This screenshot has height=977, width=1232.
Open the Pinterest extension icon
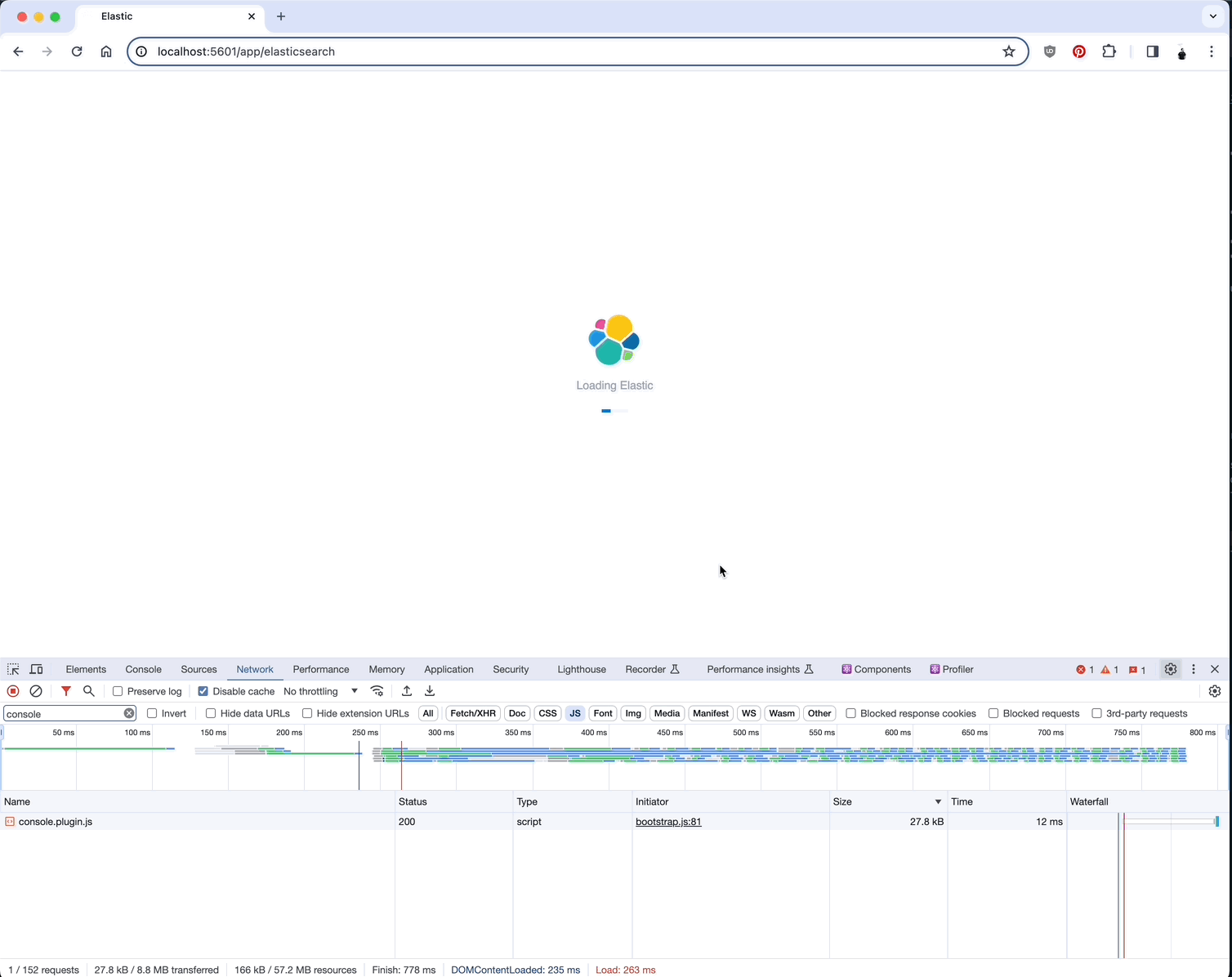pyautogui.click(x=1079, y=51)
